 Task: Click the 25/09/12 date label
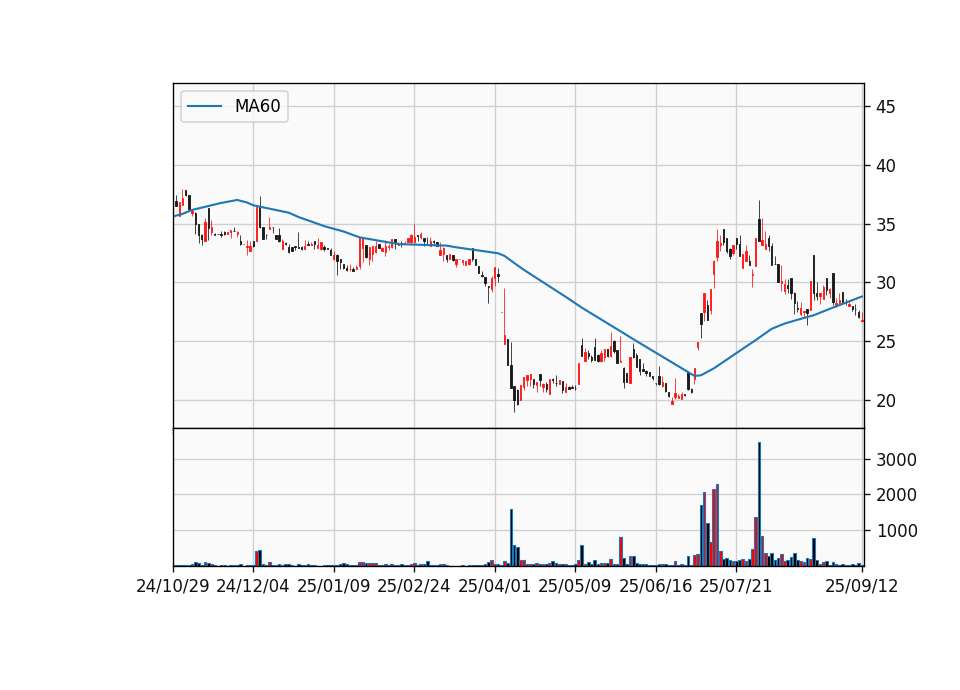(862, 586)
